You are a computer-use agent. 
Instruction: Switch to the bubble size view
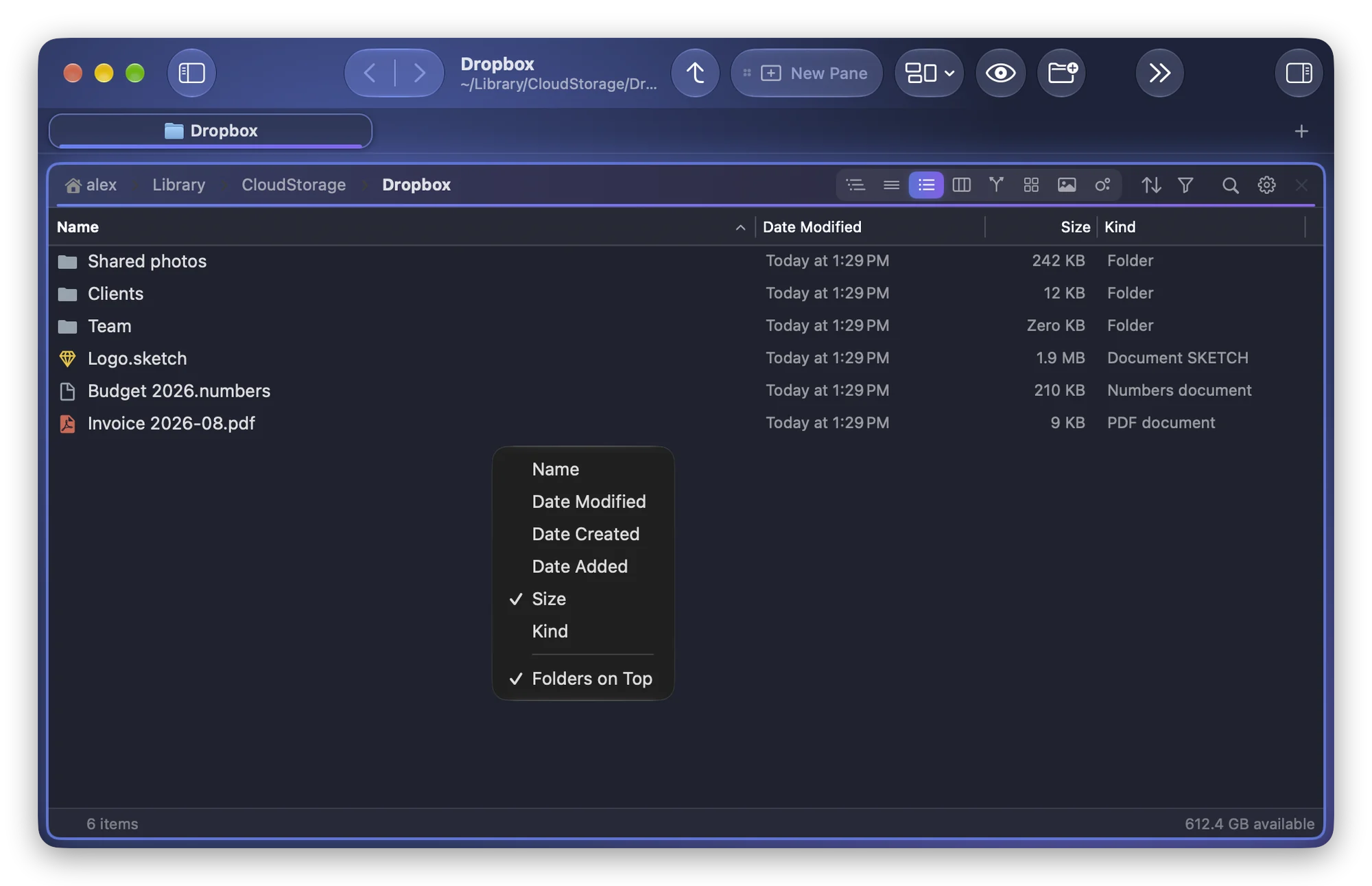(1102, 185)
